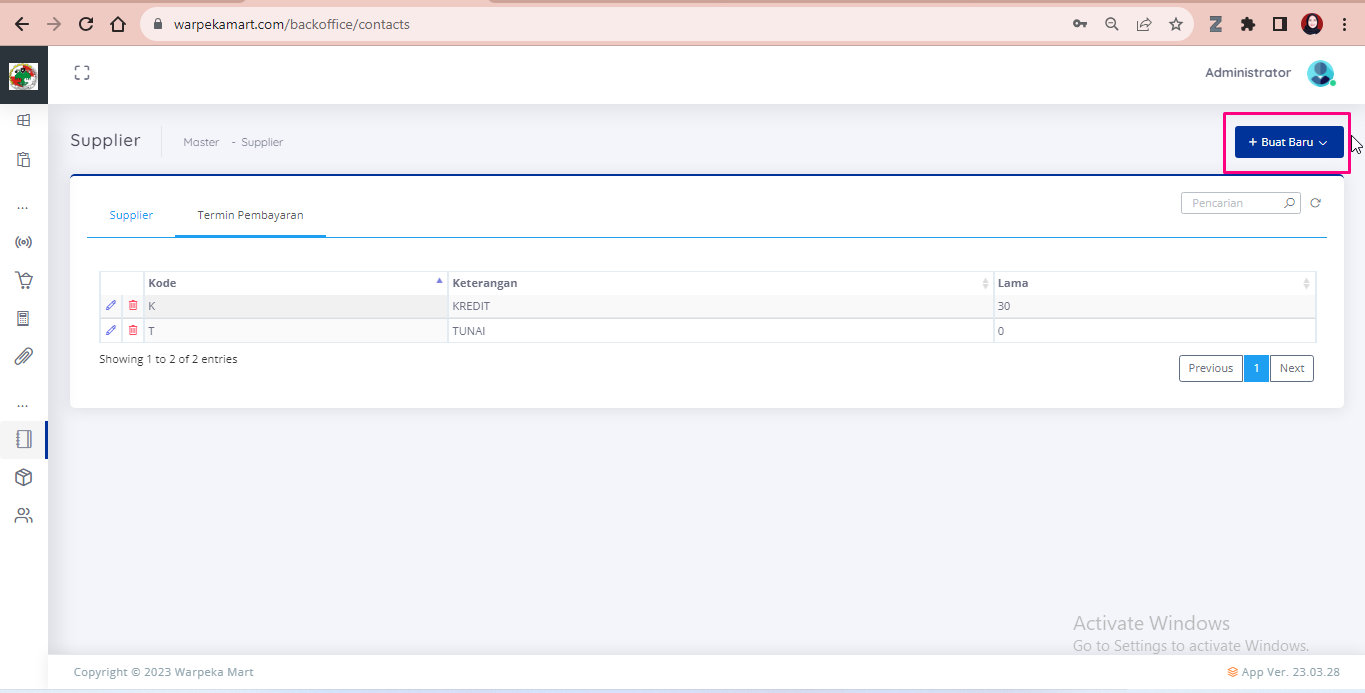The height and width of the screenshot is (693, 1365).
Task: Click the Kode cell K
Action: tap(296, 306)
